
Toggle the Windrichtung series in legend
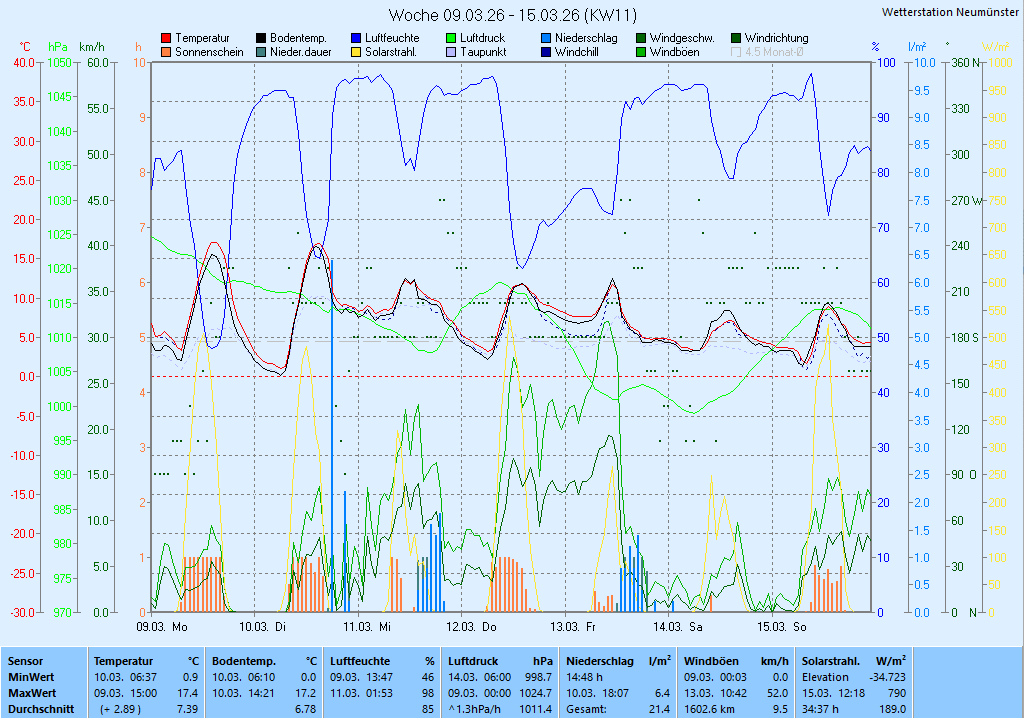pyautogui.click(x=736, y=38)
